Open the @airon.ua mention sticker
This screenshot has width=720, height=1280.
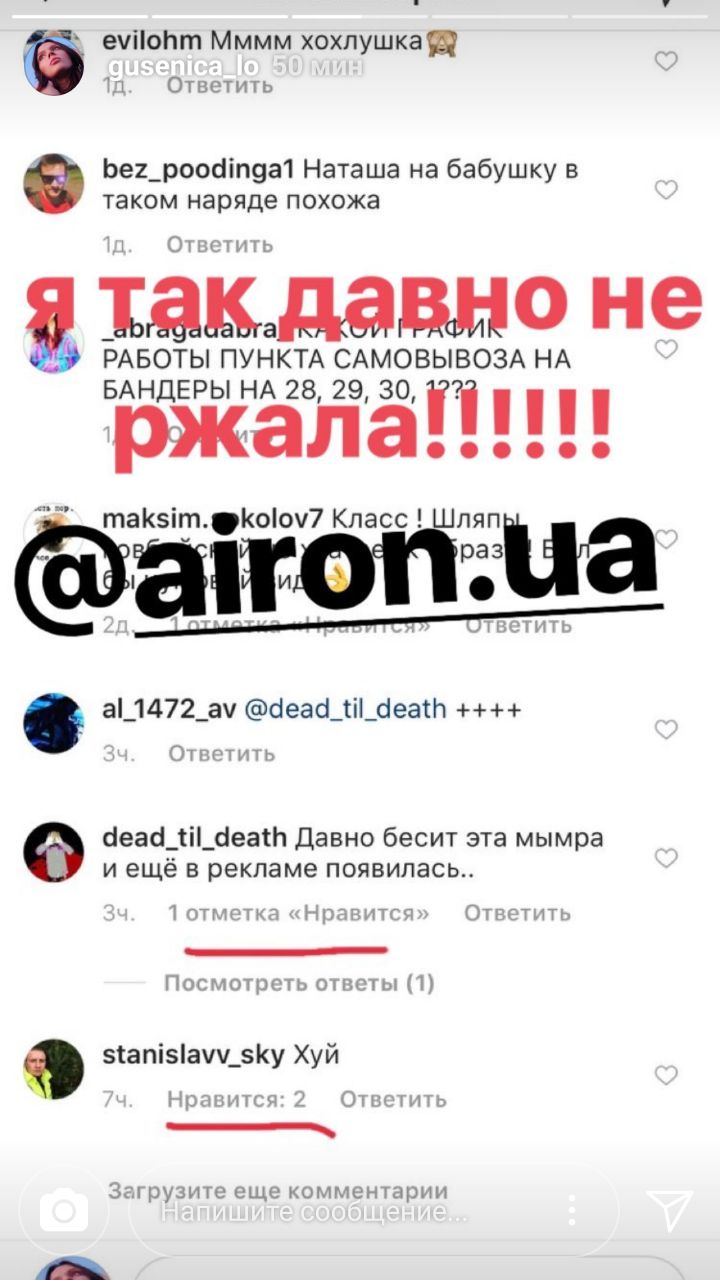coord(336,572)
